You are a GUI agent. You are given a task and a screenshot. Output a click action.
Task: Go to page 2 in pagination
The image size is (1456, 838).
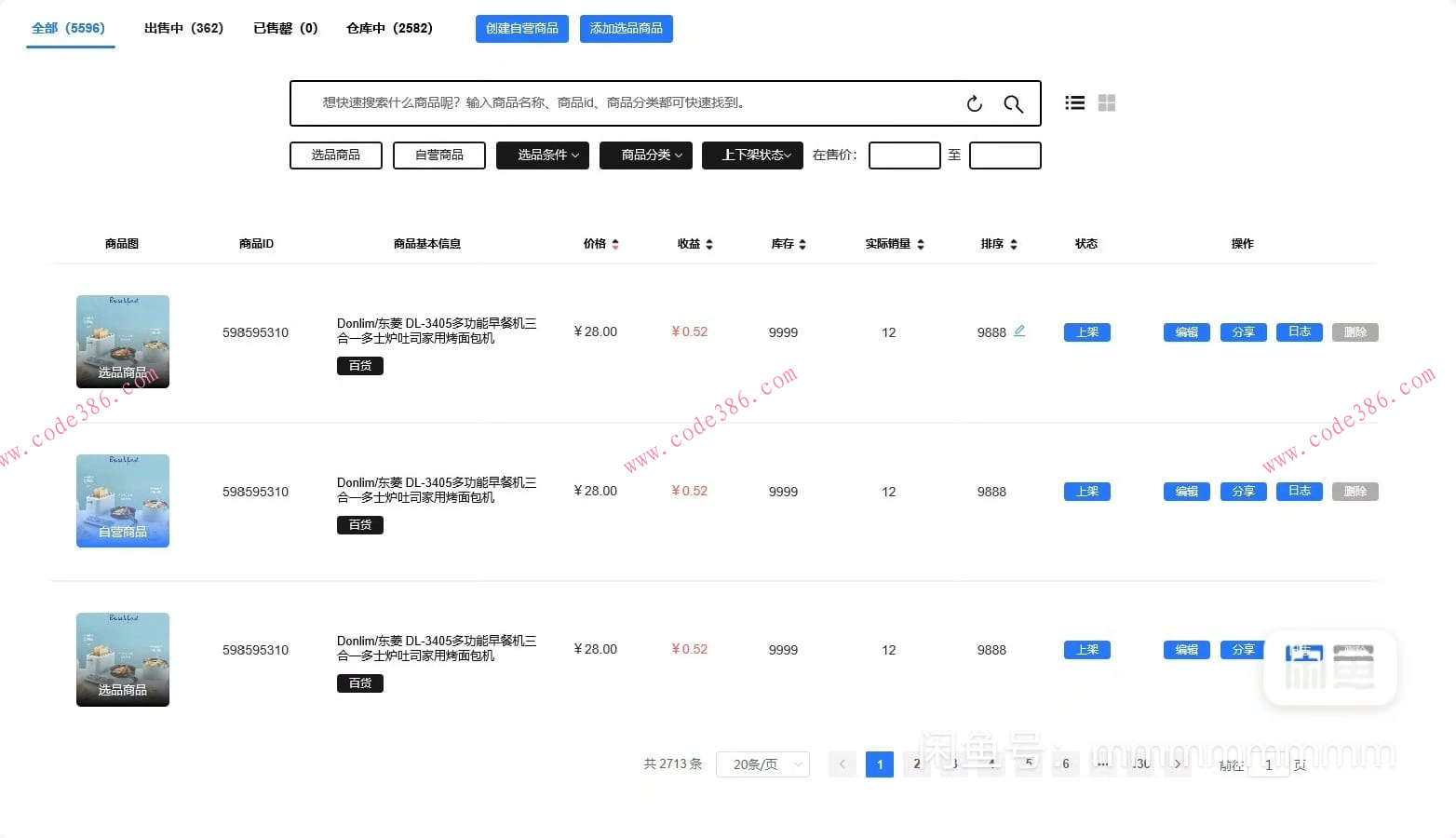tap(917, 764)
